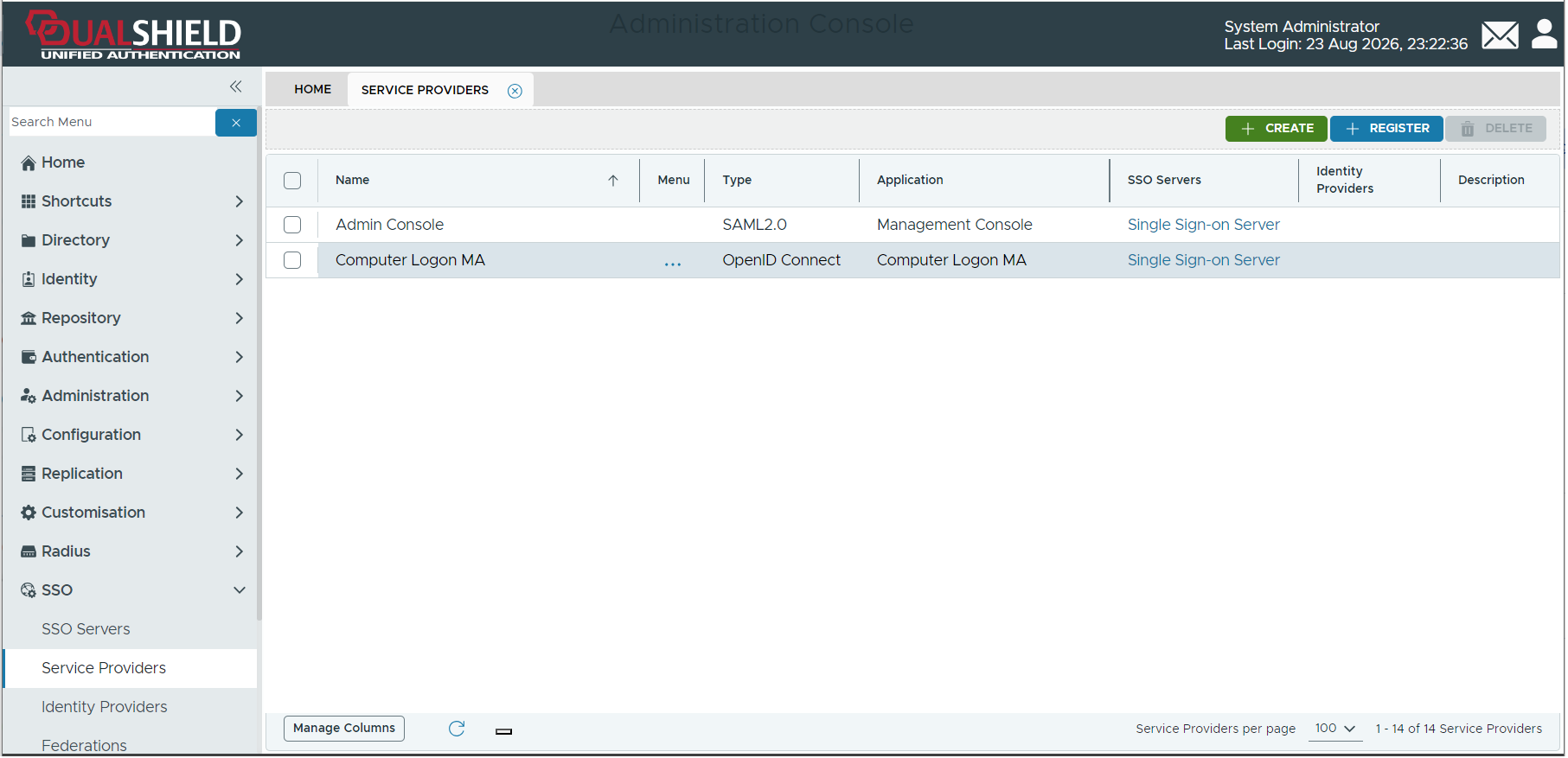1568x758 pixels.
Task: Click the Search Menu input field
Action: coord(112,122)
